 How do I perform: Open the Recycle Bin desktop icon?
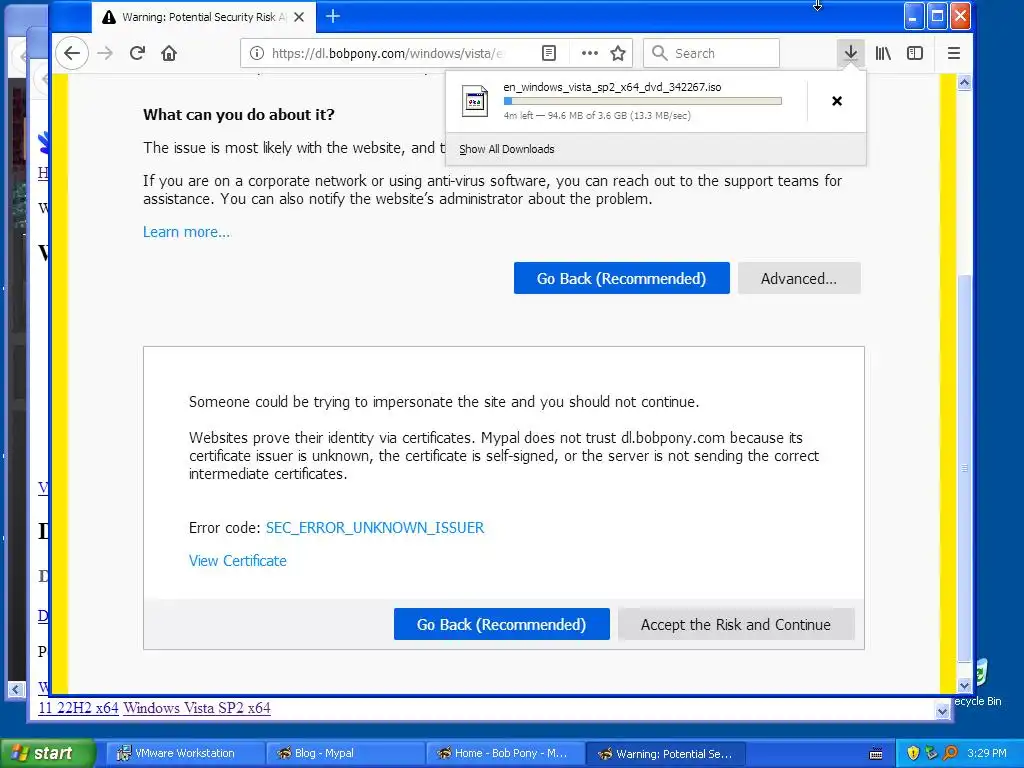[980, 682]
